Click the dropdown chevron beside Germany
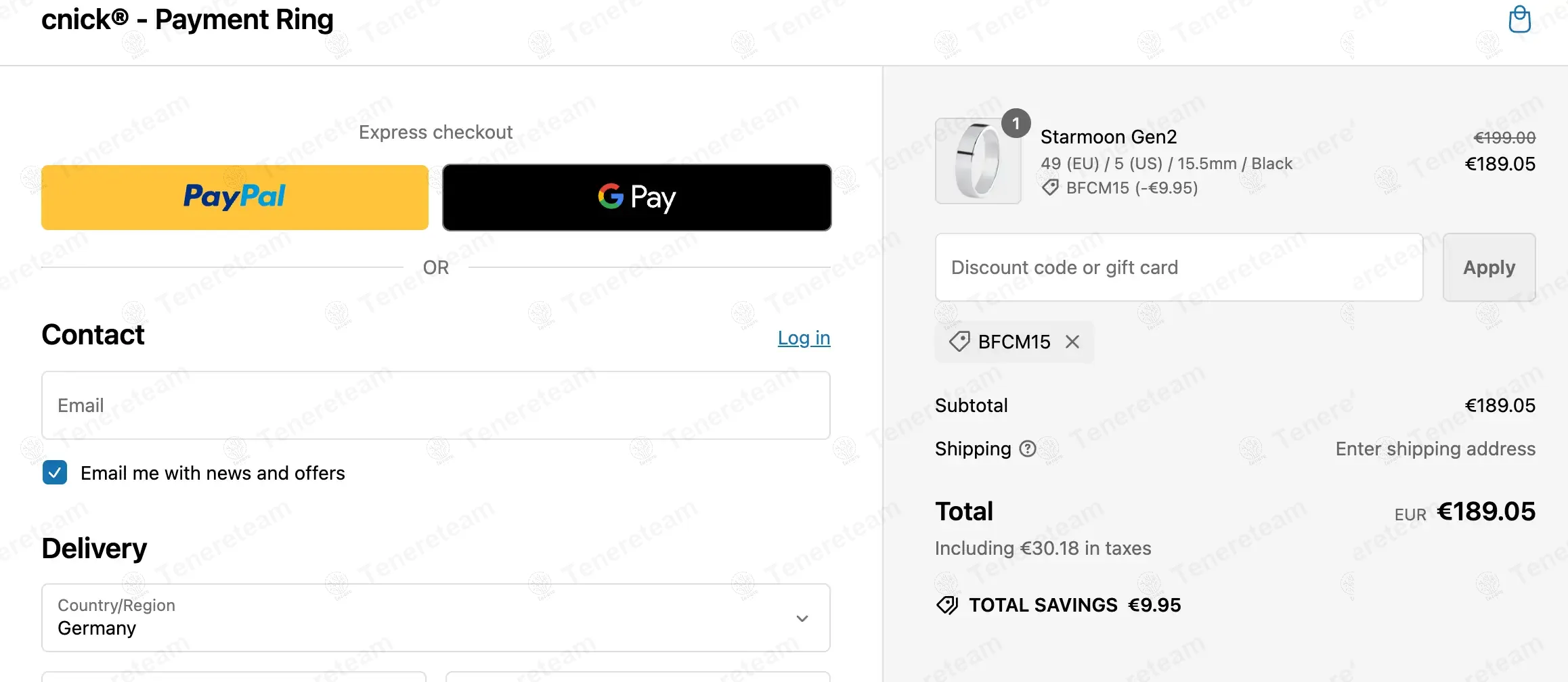The image size is (1568, 682). [x=802, y=618]
